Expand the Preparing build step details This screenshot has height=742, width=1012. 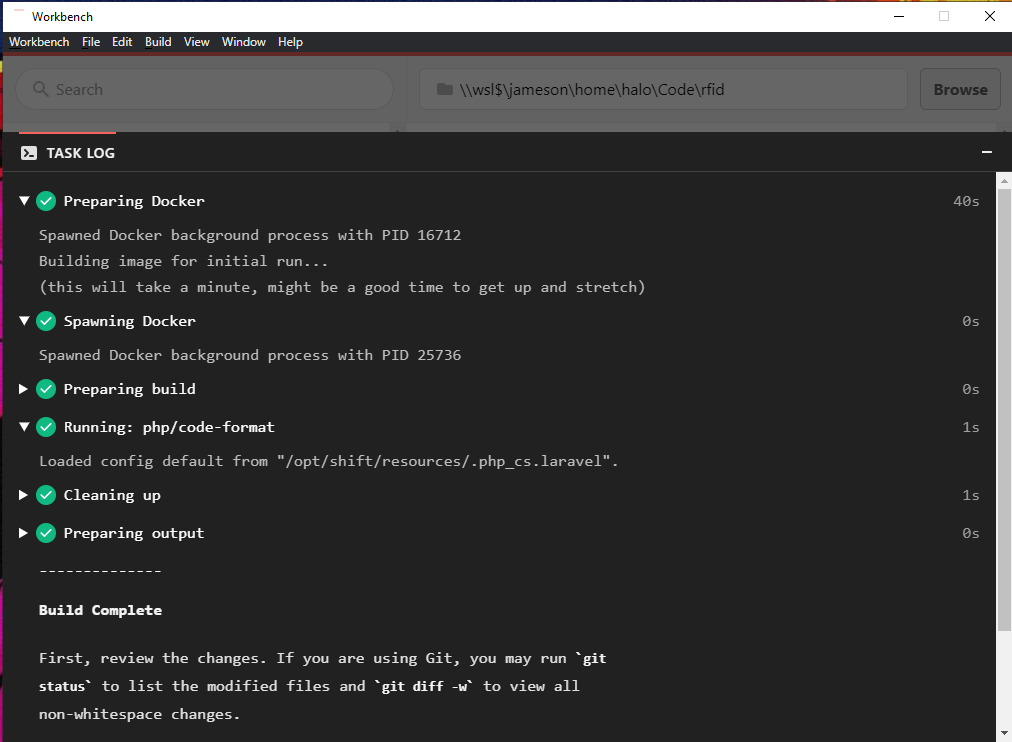click(23, 389)
